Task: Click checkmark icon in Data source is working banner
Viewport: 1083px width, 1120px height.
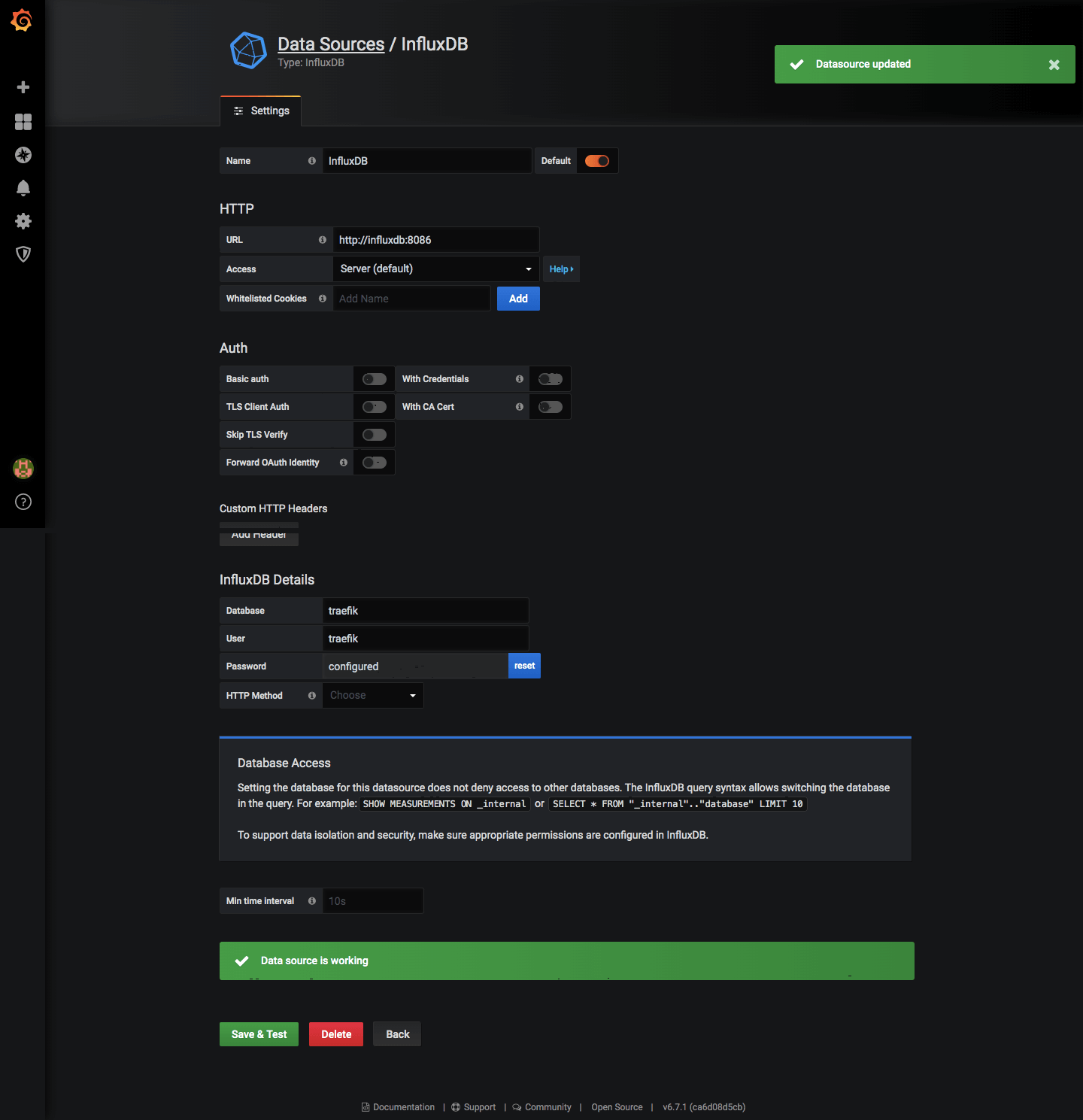Action: click(x=242, y=961)
